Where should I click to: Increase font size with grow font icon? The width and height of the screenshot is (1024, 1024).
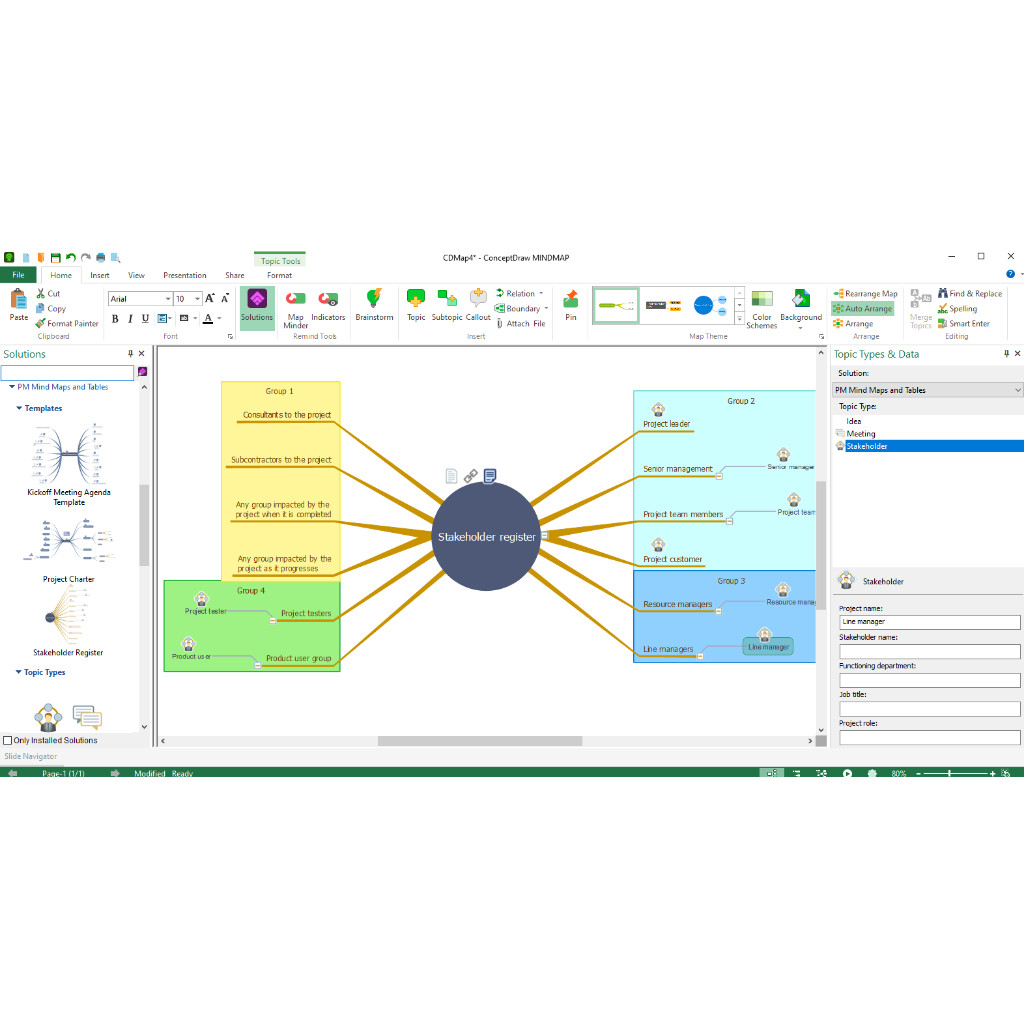click(x=210, y=298)
